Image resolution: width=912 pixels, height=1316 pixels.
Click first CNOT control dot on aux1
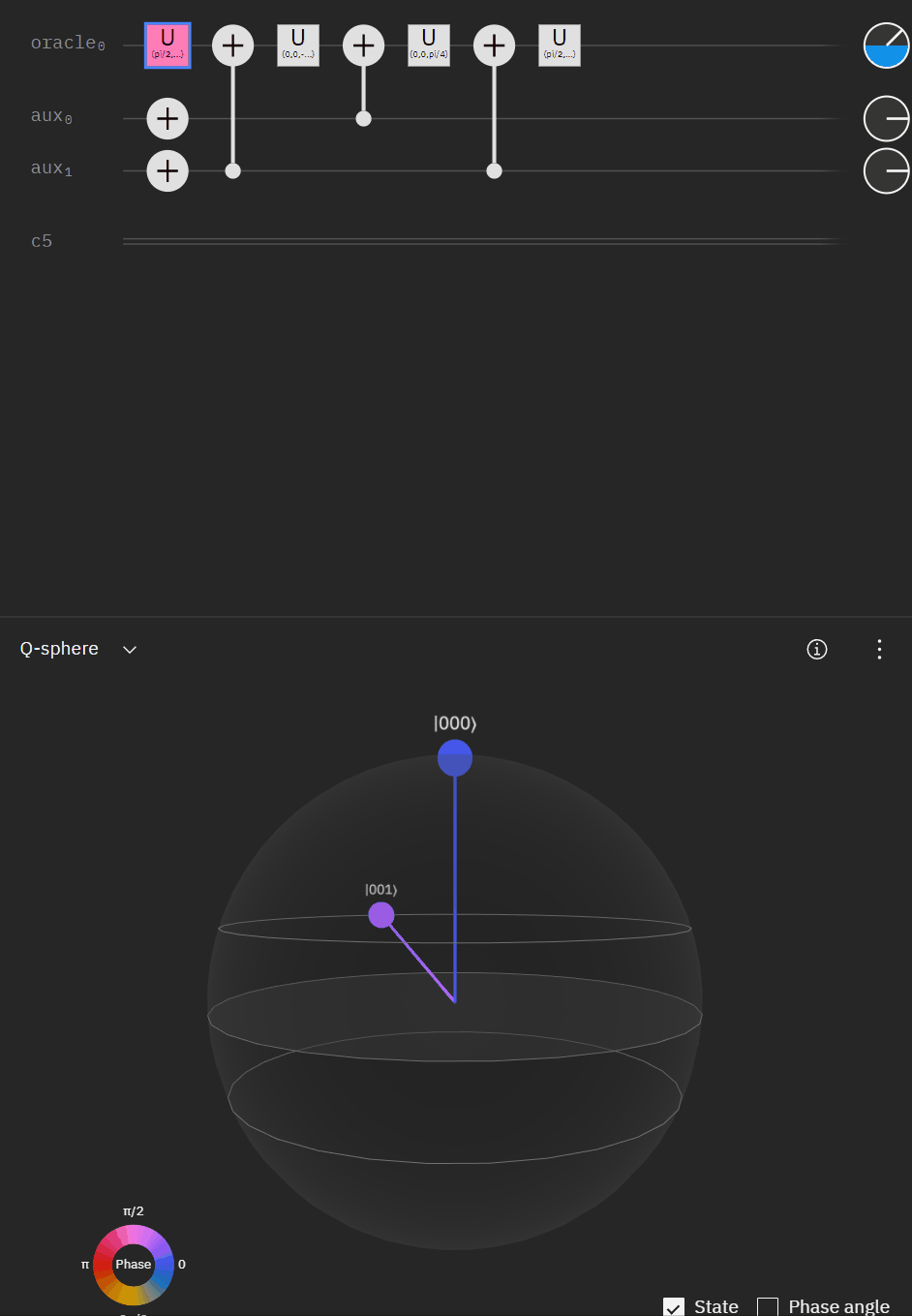pyautogui.click(x=232, y=171)
